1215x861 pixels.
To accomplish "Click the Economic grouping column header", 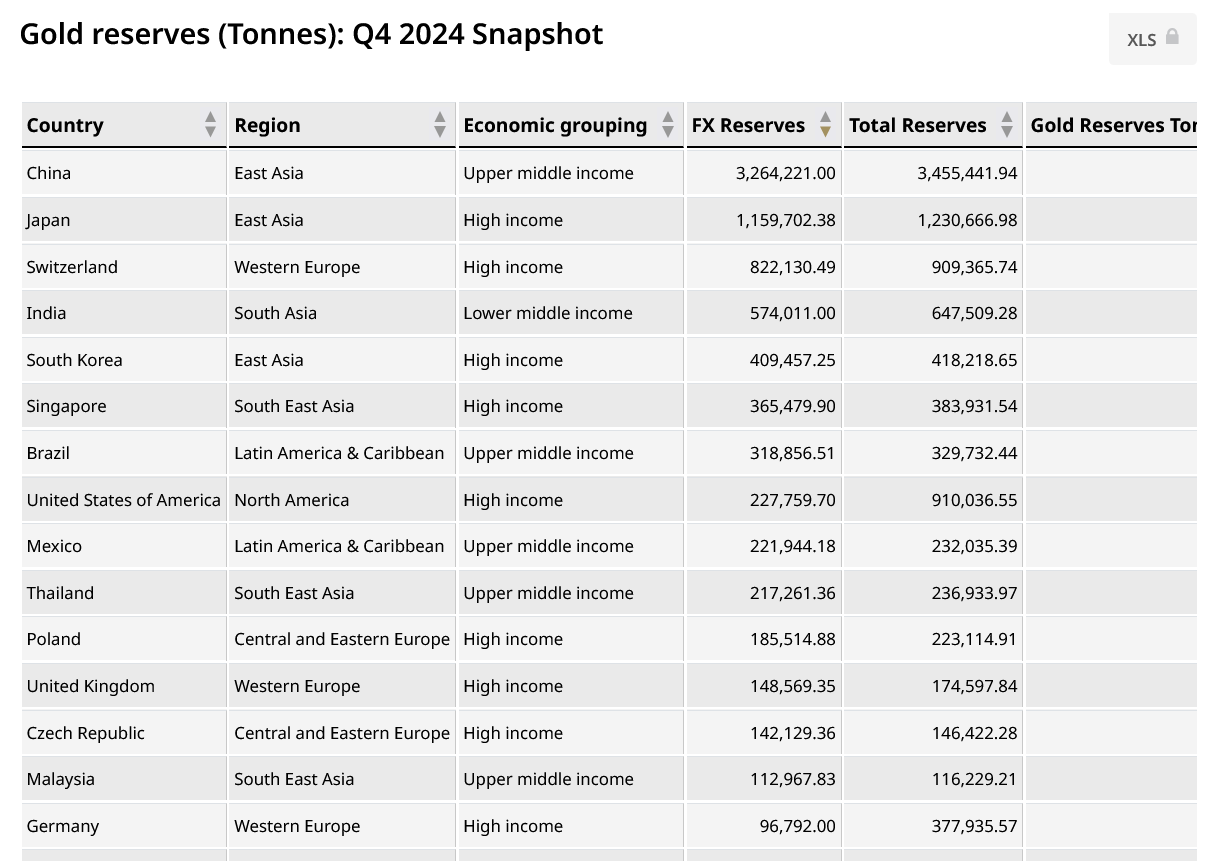I will click(555, 125).
